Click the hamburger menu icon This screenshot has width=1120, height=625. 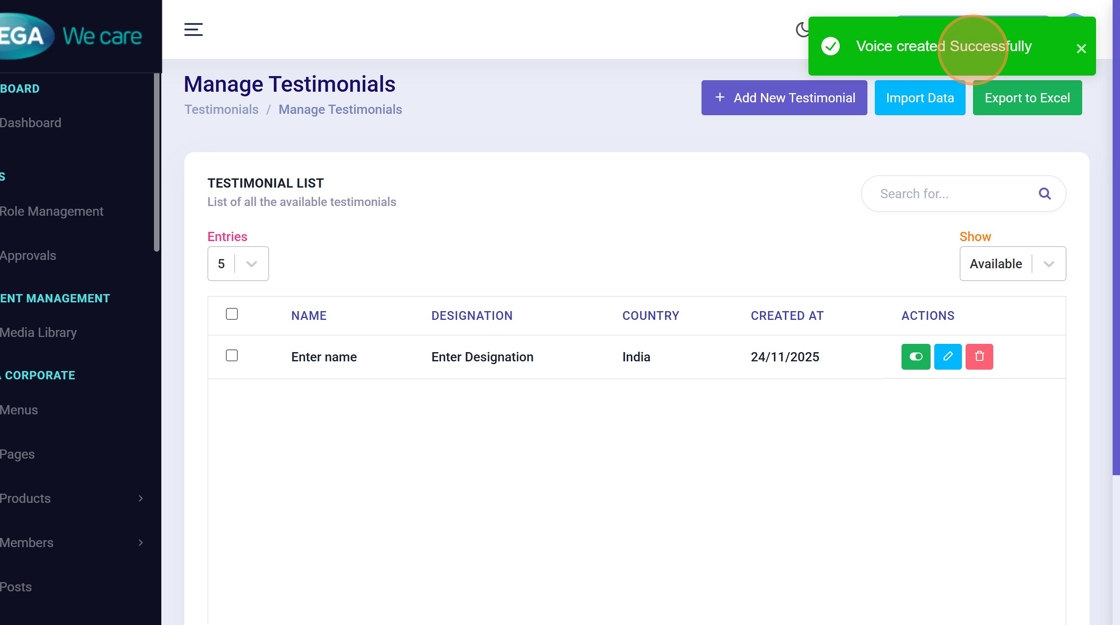click(x=193, y=30)
